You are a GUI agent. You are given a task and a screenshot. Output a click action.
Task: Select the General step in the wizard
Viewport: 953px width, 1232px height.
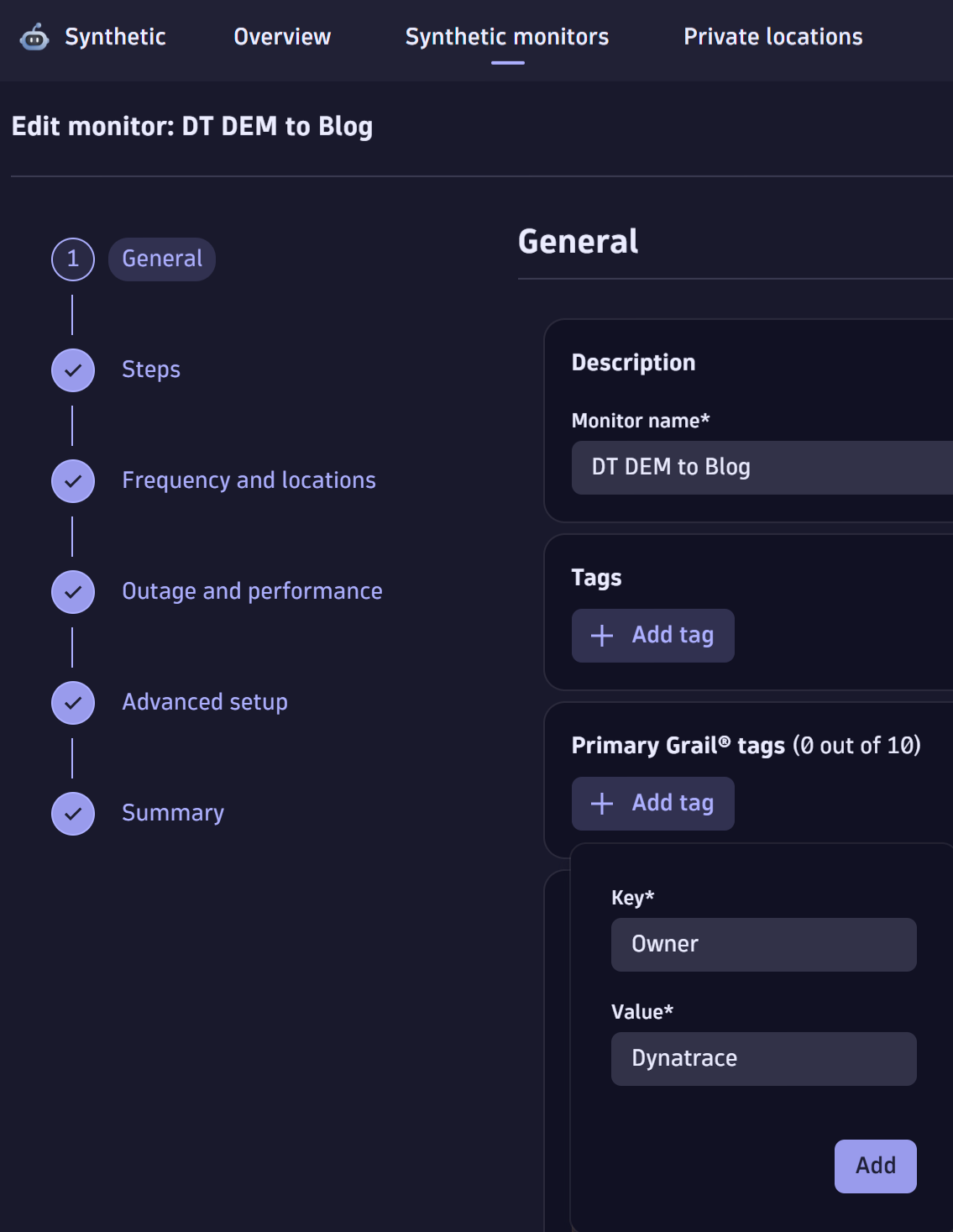pos(161,258)
